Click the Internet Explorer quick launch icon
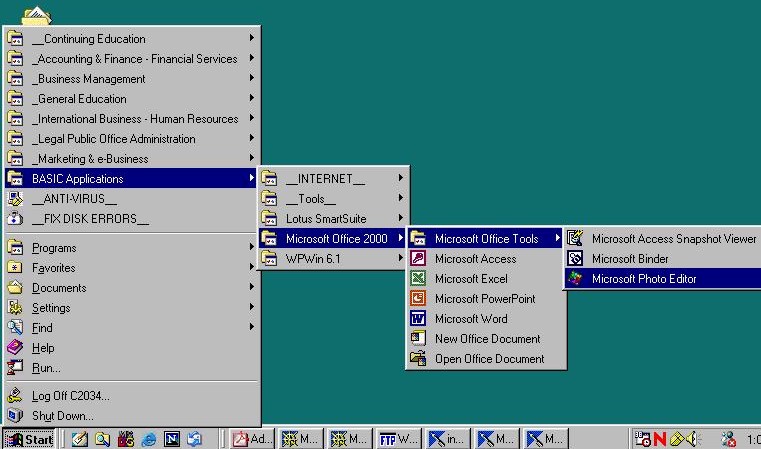761x449 pixels. coord(149,439)
